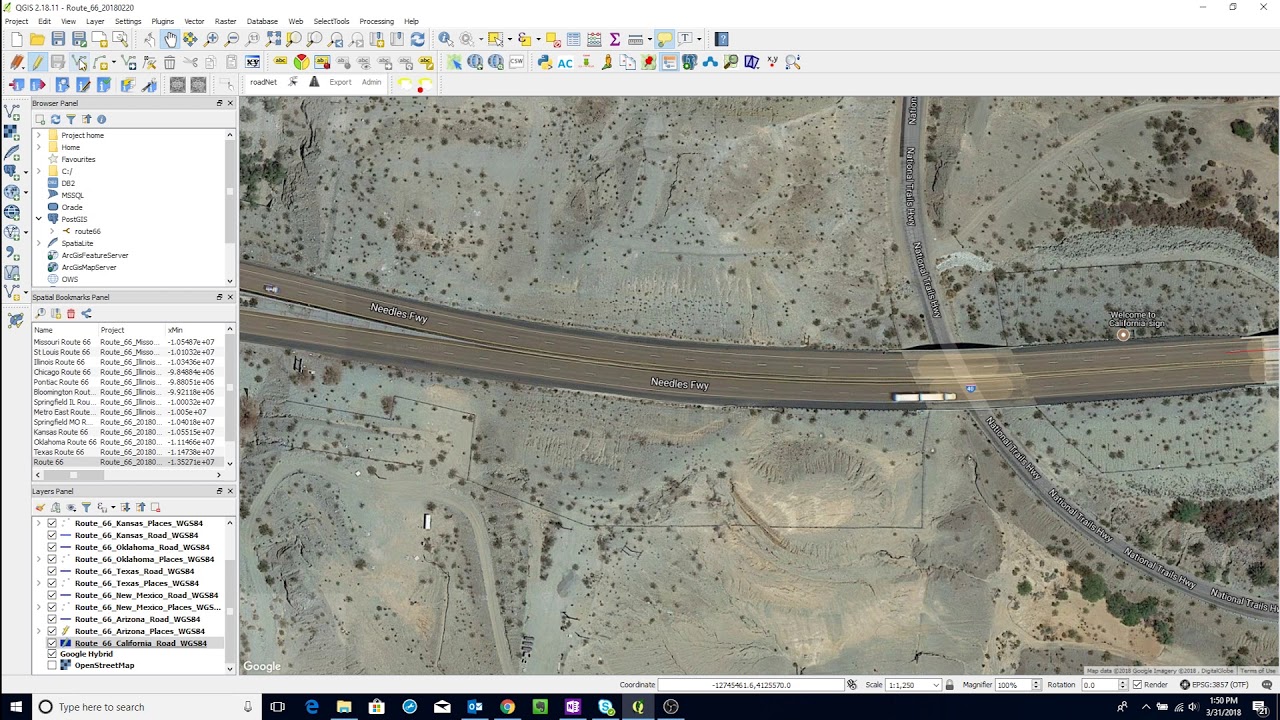Toggle visibility of Route_66_Texas_Road_WGS84 layer
The width and height of the screenshot is (1280, 720).
point(52,571)
